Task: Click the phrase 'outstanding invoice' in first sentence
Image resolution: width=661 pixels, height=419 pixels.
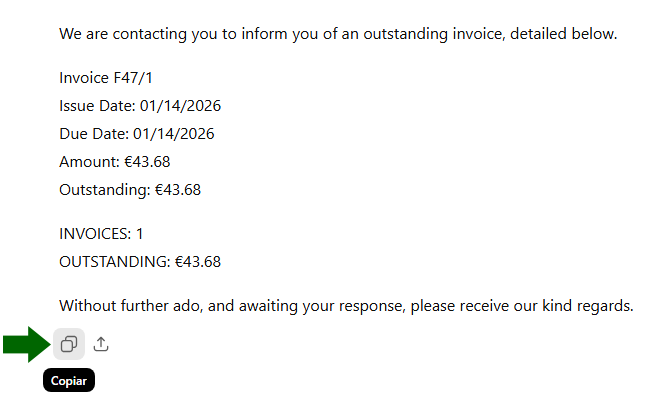Action: (421, 34)
